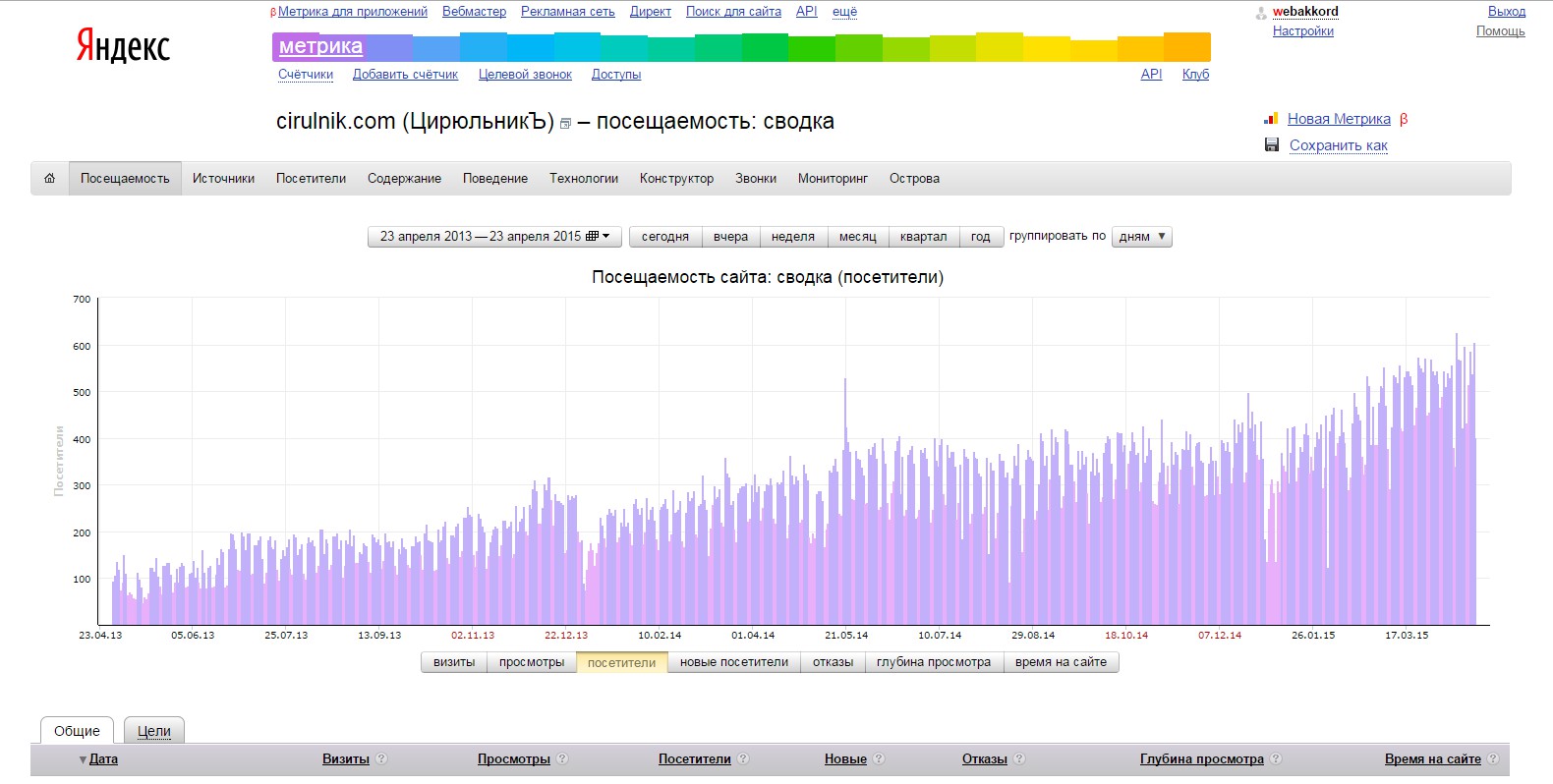Switch chart metric to 'глубина просмотра'
Viewport: 1553px width, 784px height.
[934, 662]
